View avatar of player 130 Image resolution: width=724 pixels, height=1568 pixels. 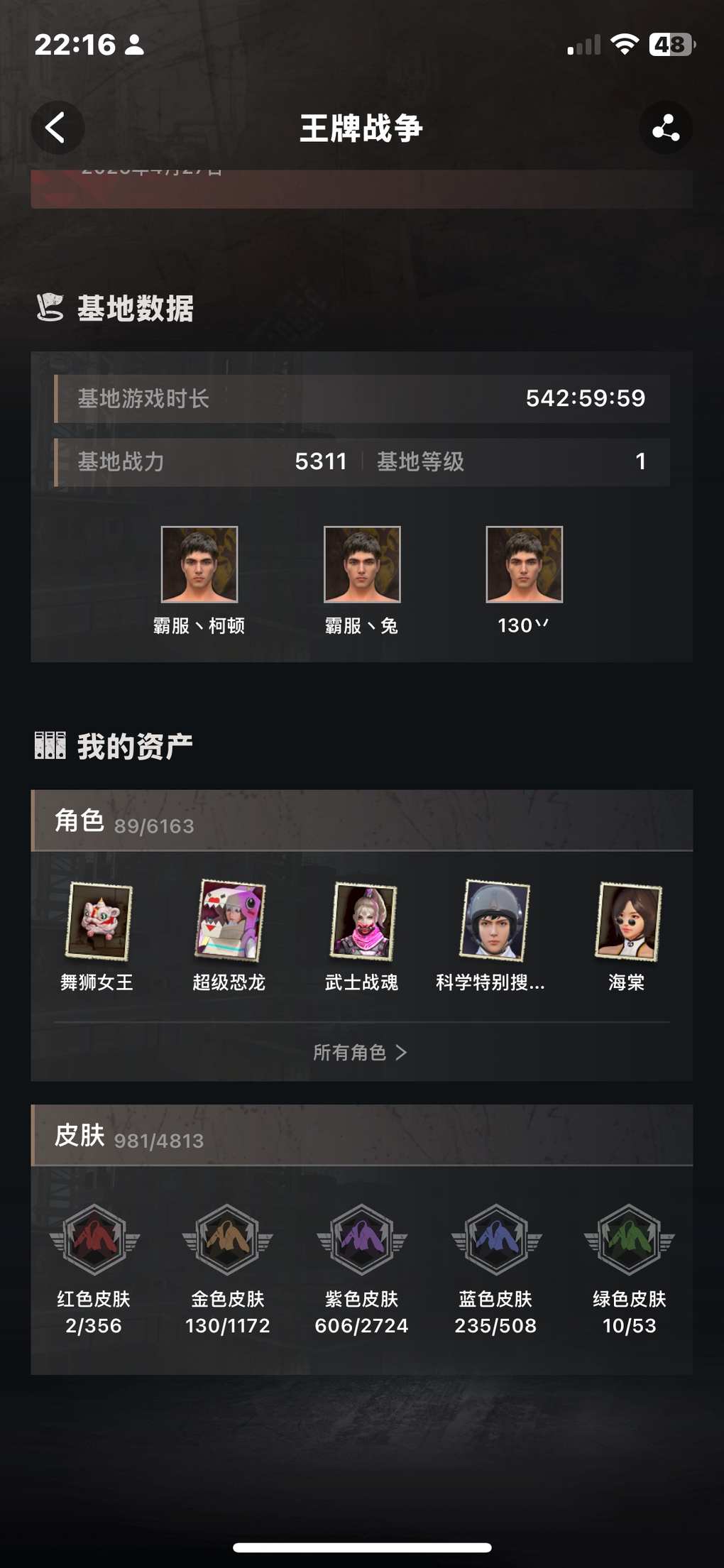525,564
